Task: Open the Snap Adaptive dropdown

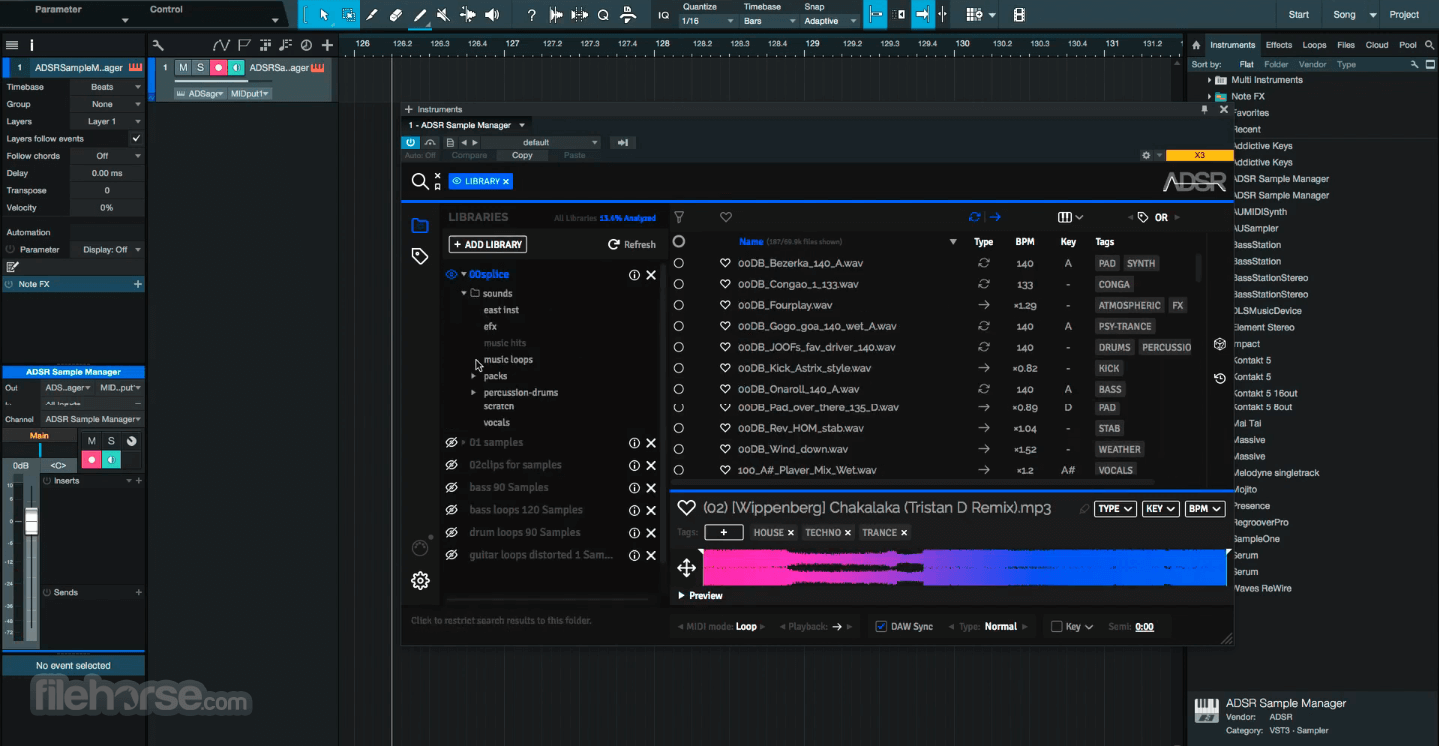Action: [831, 21]
